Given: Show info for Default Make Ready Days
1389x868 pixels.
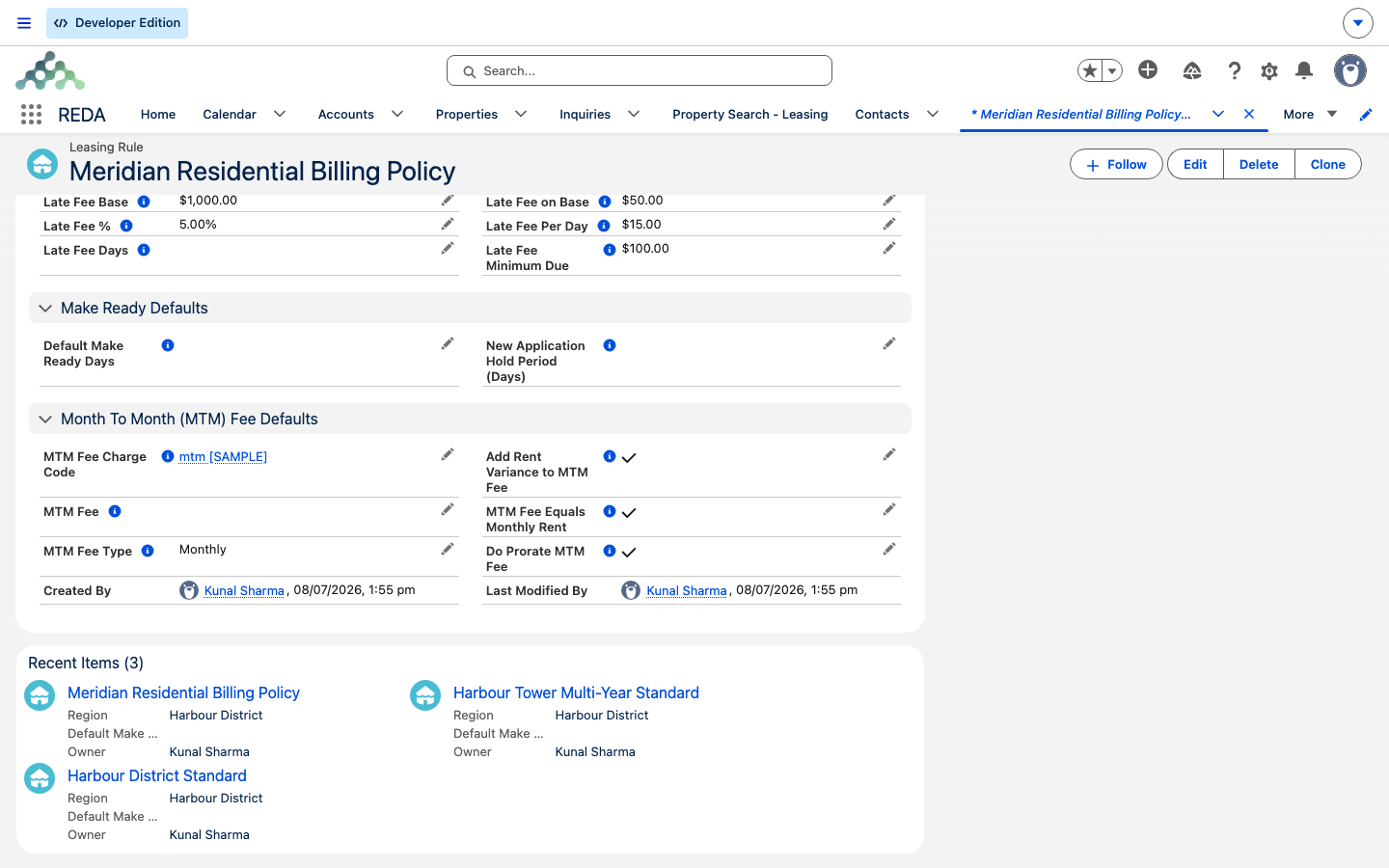Looking at the screenshot, I should pos(168,345).
